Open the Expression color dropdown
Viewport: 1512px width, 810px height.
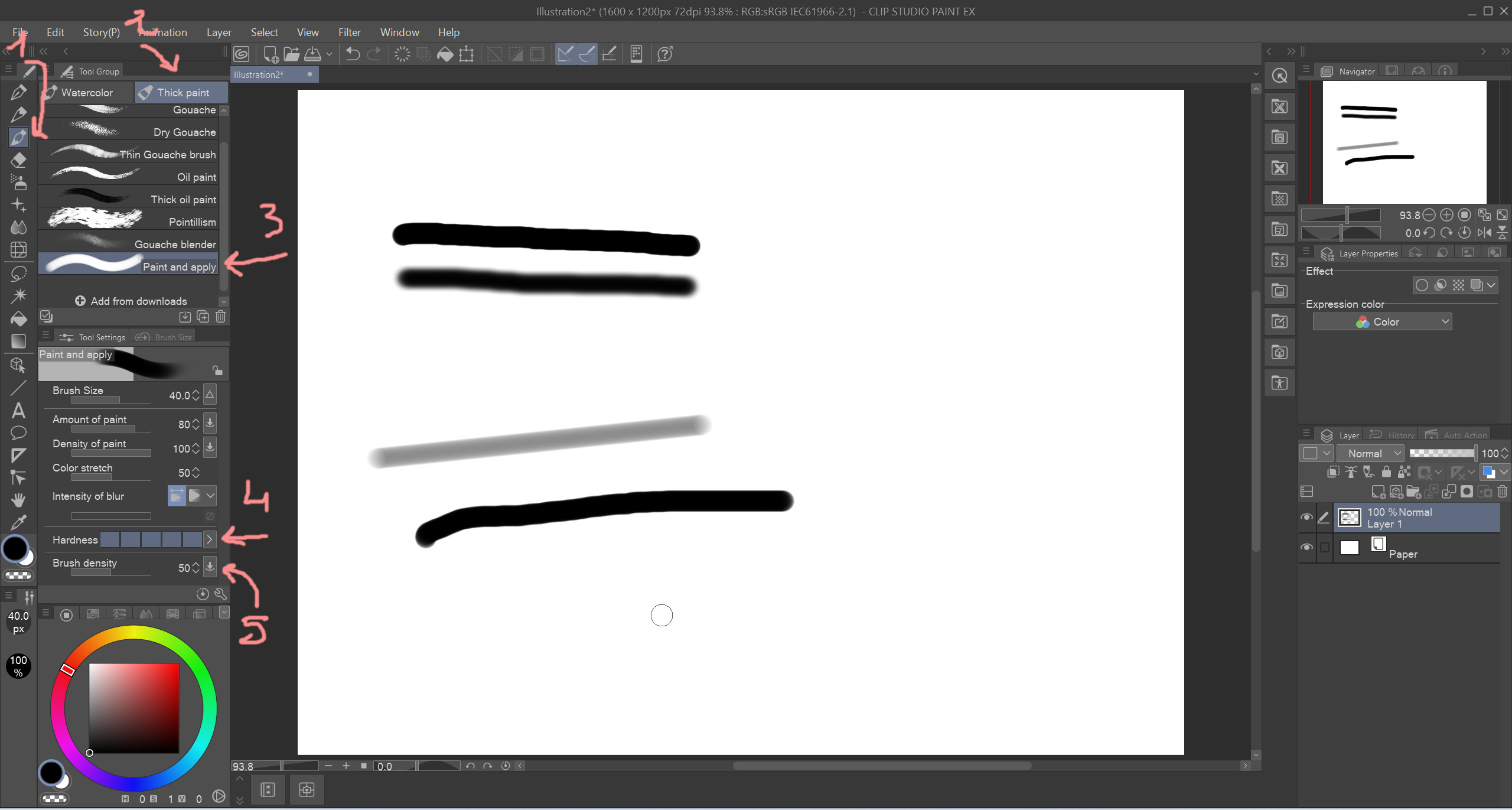(1382, 322)
